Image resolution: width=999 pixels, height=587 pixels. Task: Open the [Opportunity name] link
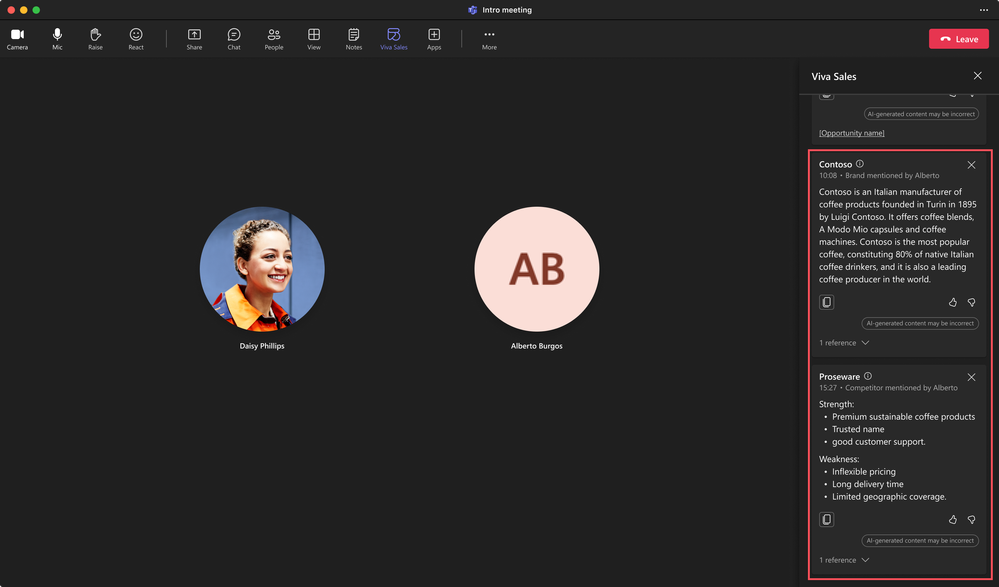[x=852, y=133]
